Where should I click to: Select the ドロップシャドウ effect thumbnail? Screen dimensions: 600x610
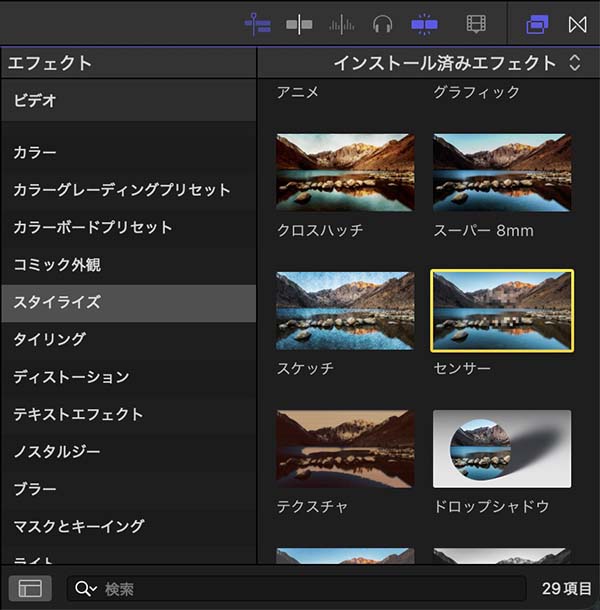[x=502, y=448]
